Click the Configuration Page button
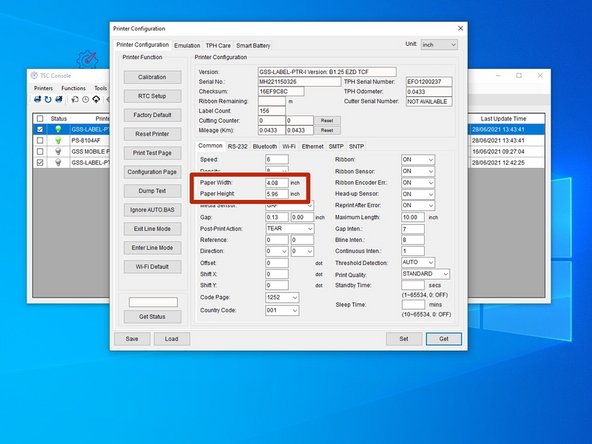 152,172
